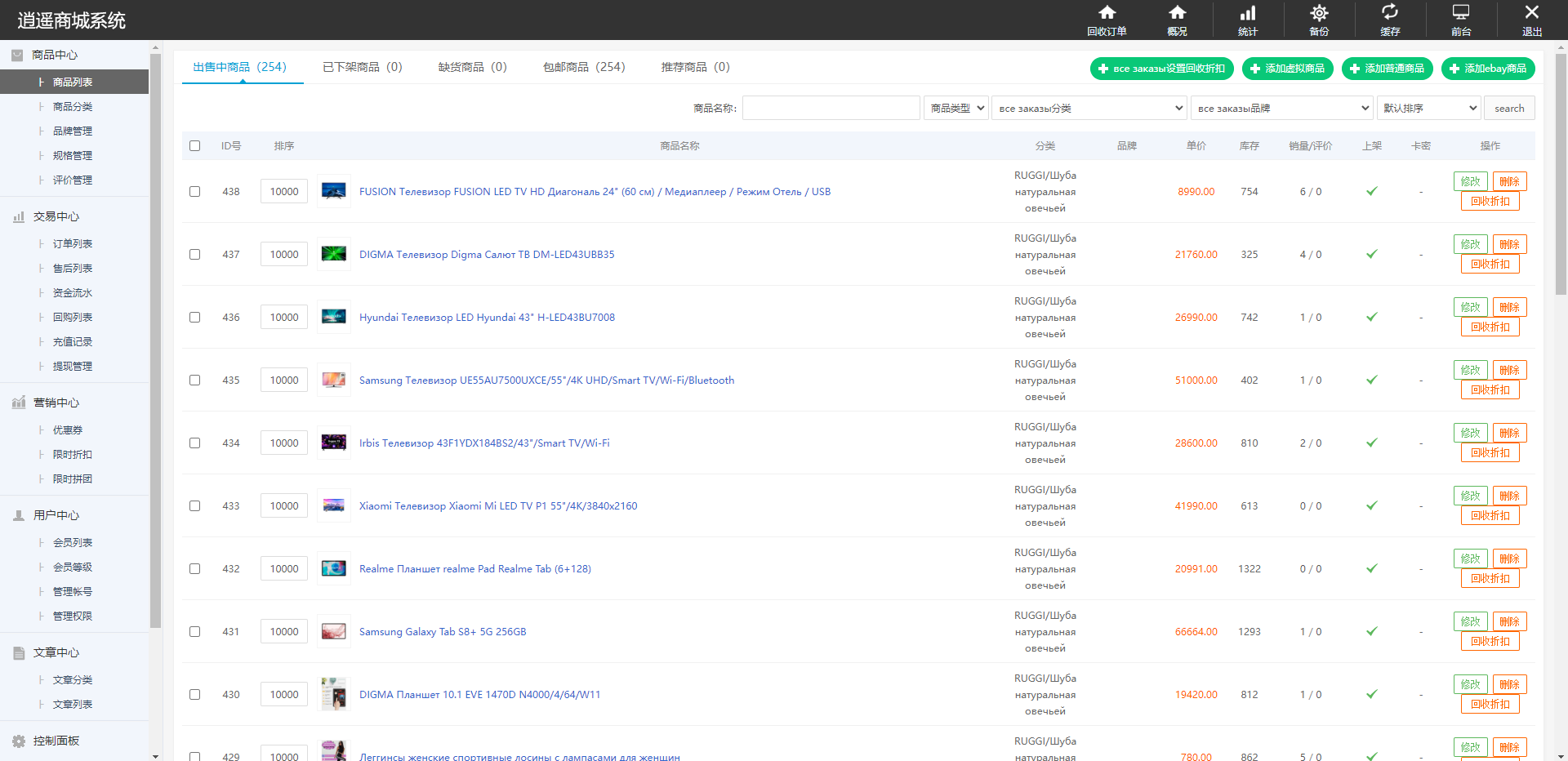The height and width of the screenshot is (761, 1568).
Task: Switch to the 已下架商品 tab
Action: 362,67
